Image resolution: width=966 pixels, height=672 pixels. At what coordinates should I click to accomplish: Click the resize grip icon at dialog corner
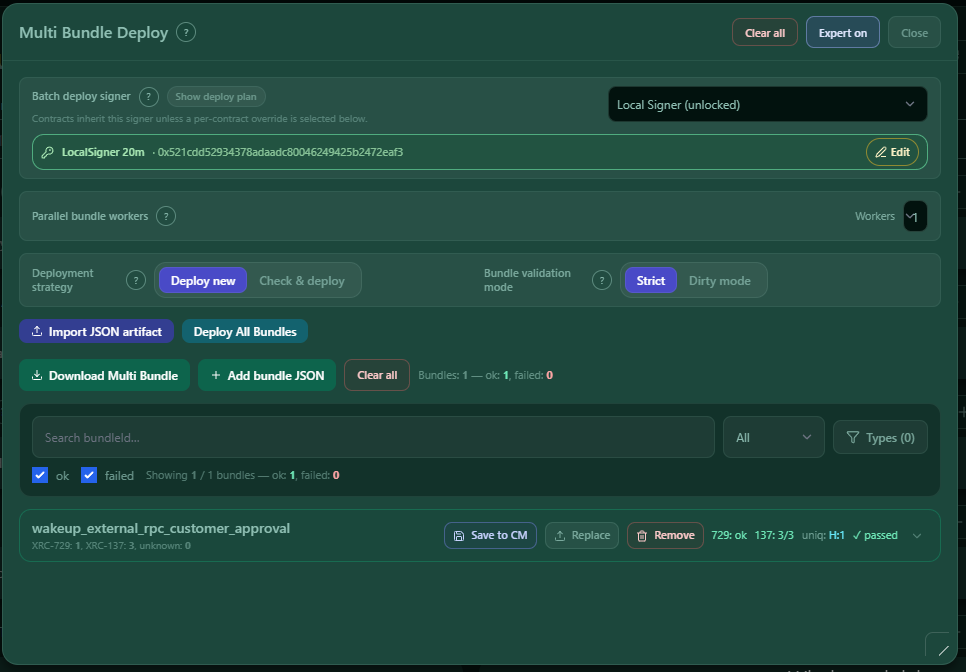coord(943,650)
